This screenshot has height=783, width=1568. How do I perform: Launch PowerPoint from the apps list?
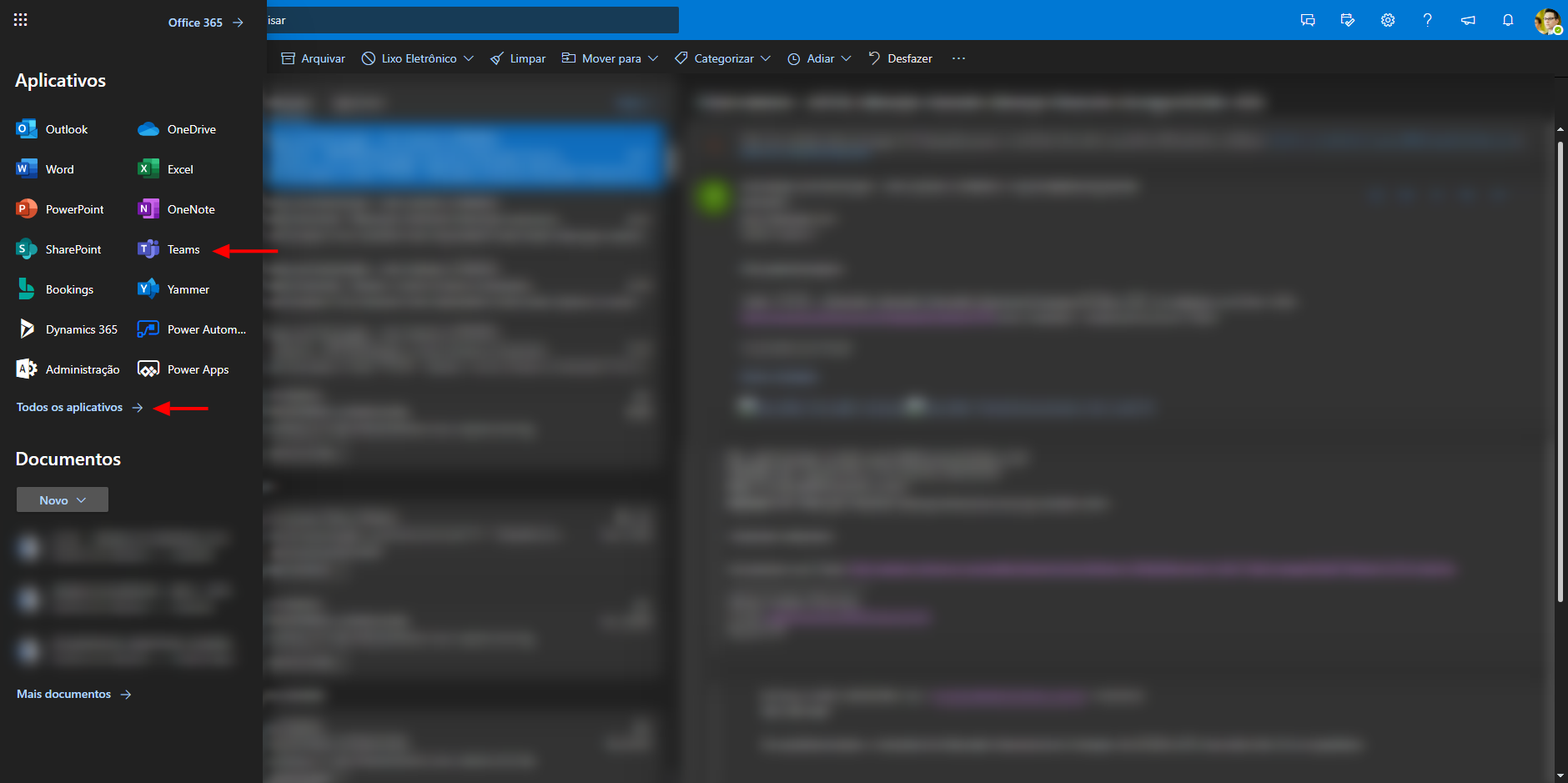pyautogui.click(x=60, y=209)
